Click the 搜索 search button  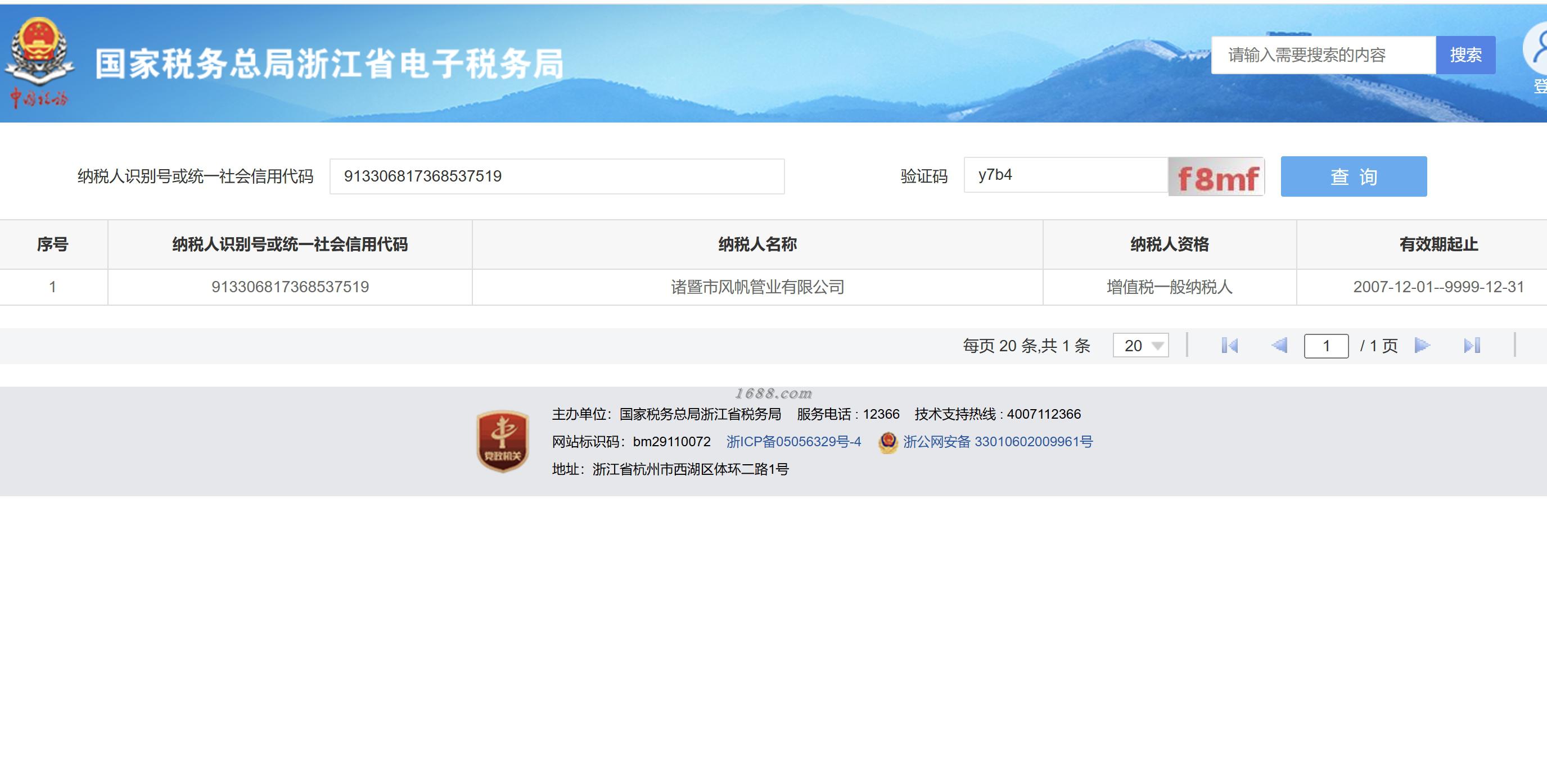point(1465,55)
